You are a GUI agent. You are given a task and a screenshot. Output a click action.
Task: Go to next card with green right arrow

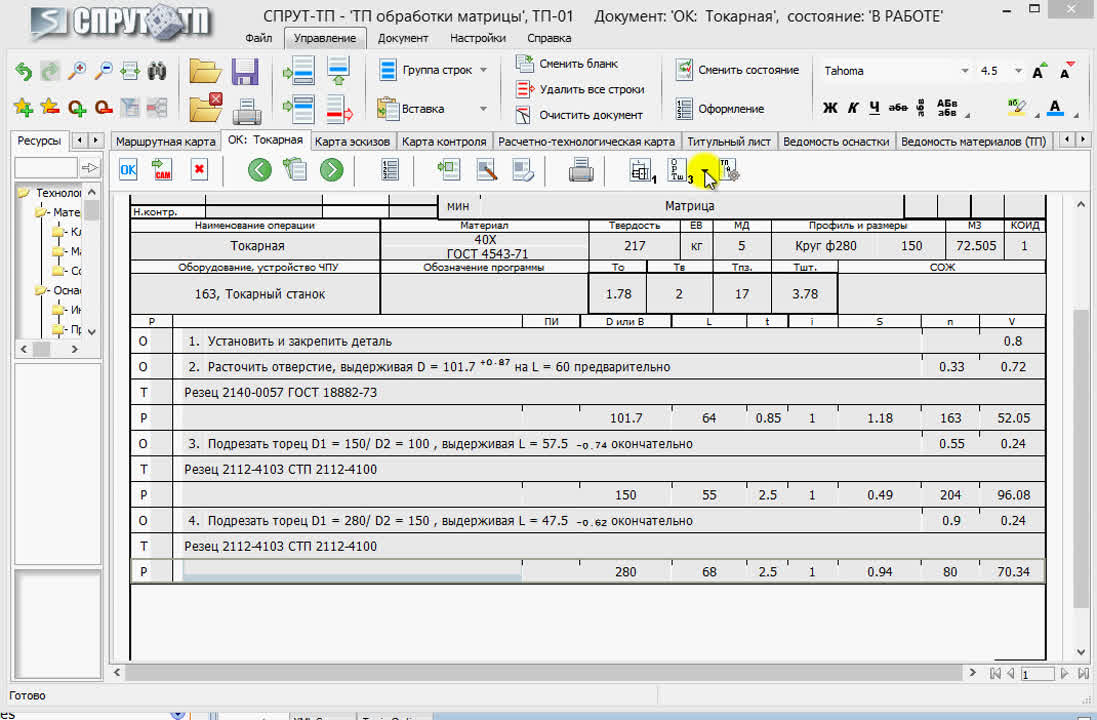332,170
